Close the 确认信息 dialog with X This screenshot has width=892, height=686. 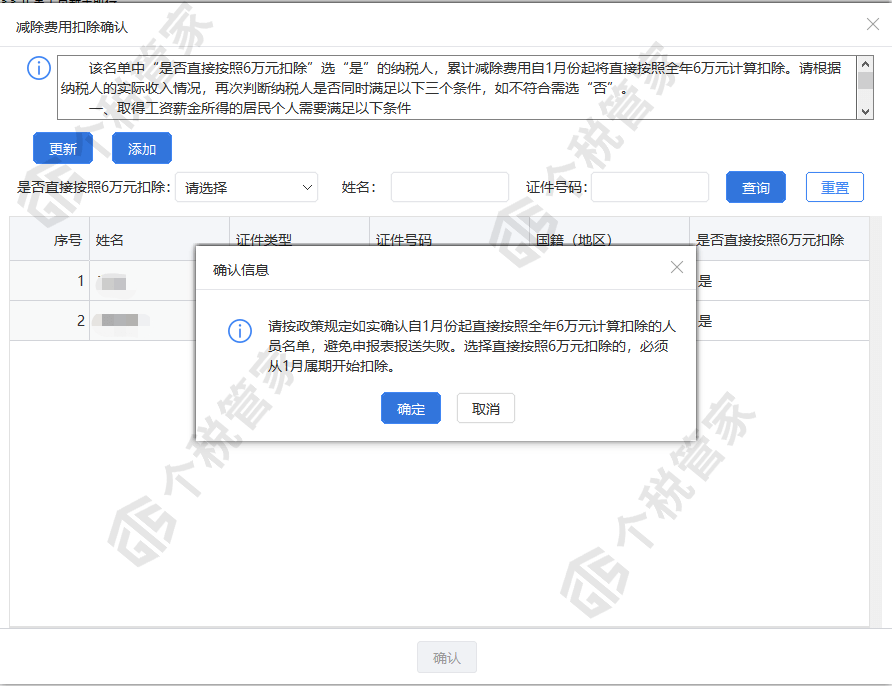click(x=676, y=267)
